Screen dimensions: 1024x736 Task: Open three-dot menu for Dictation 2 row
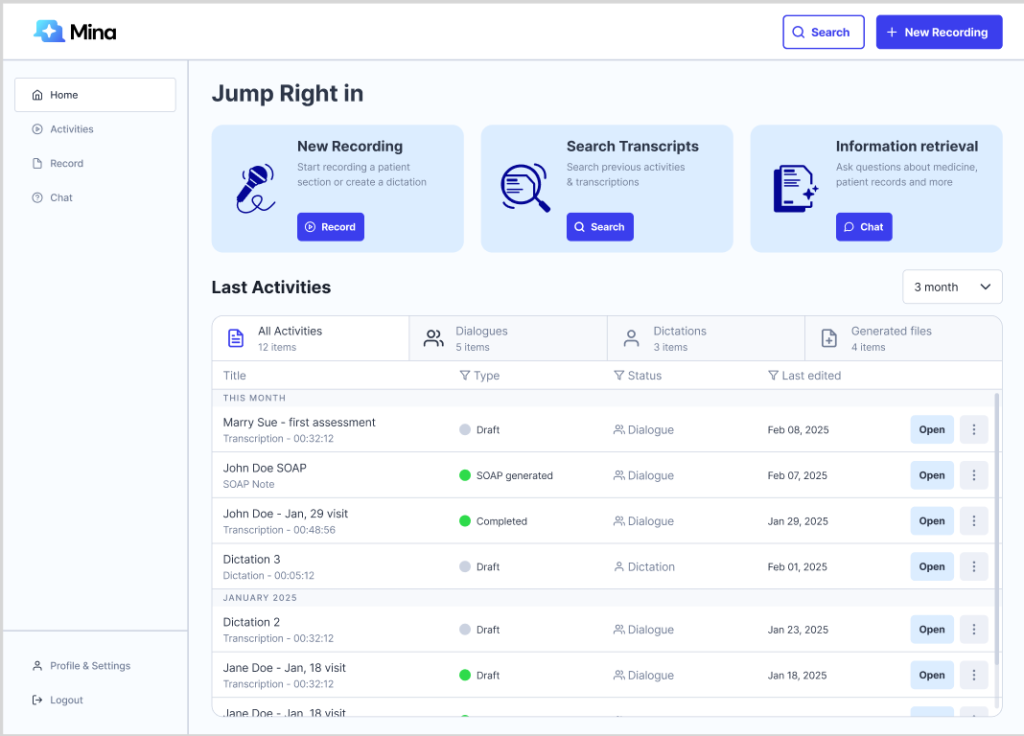point(973,630)
